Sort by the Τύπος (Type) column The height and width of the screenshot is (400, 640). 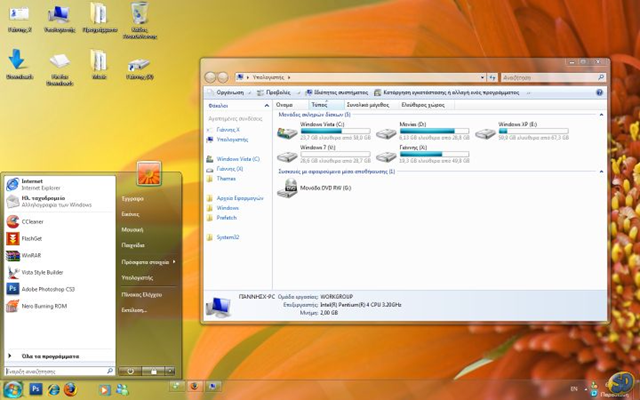(327, 105)
